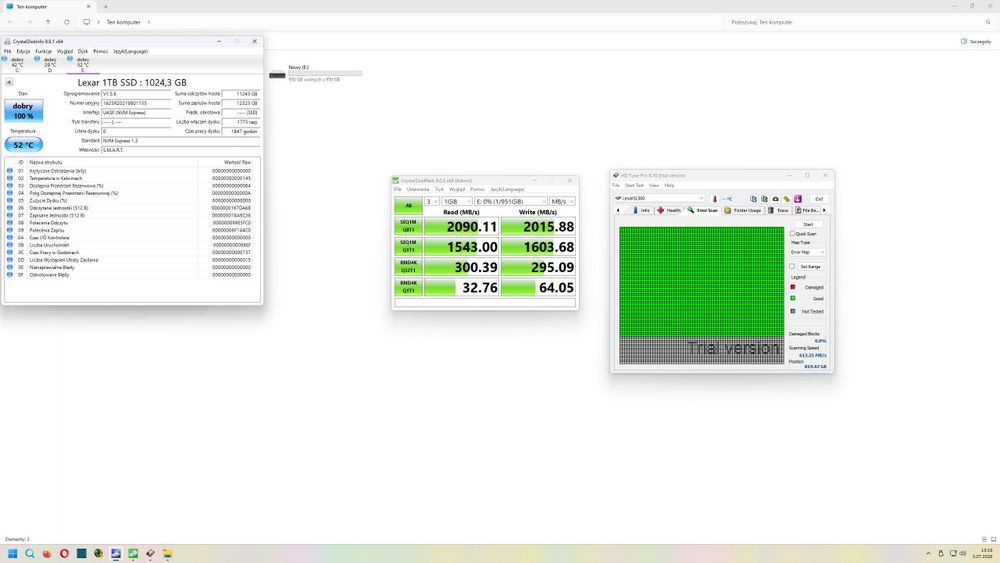Open File menu in HD Tune Pro

coord(616,185)
